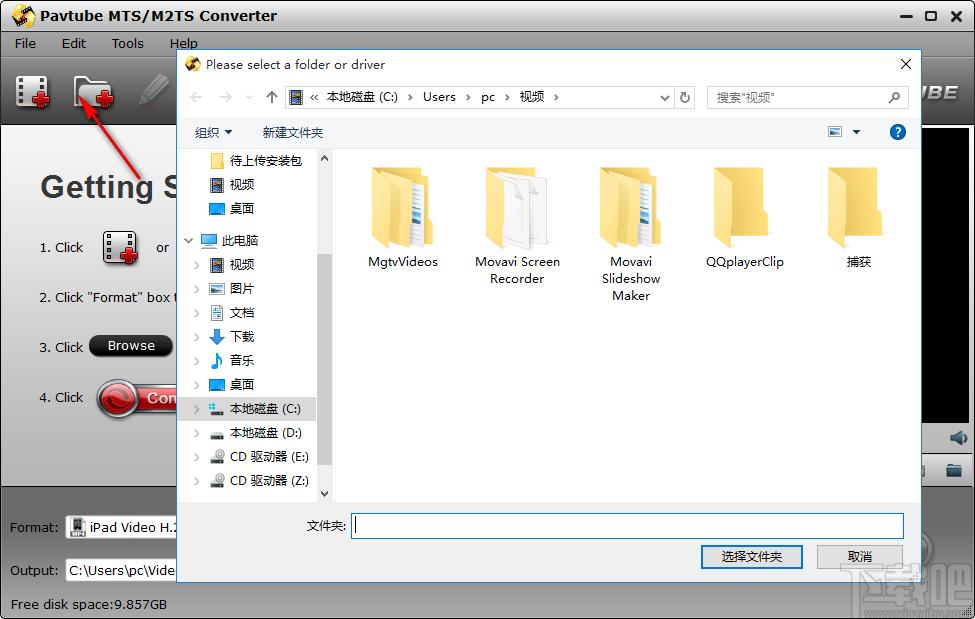Select the MgtvVideos folder
This screenshot has height=619, width=975.
(x=402, y=218)
